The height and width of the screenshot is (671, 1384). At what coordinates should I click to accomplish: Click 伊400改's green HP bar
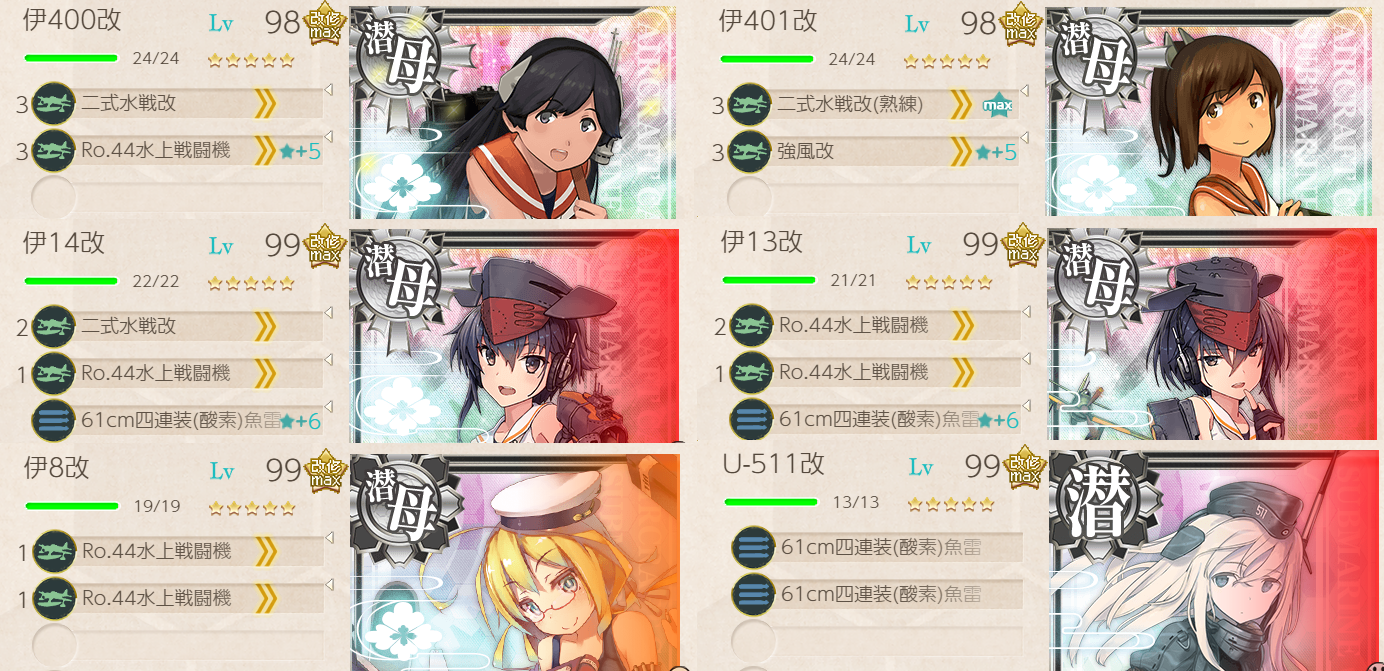coord(71,58)
